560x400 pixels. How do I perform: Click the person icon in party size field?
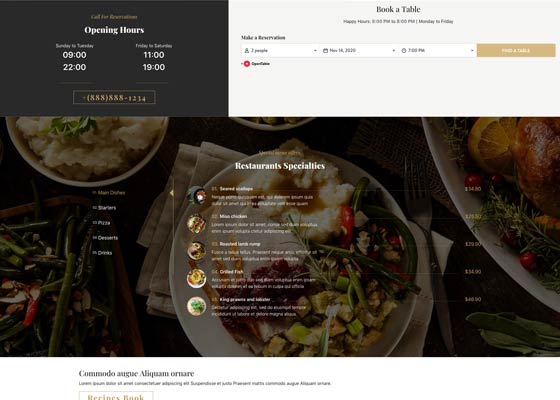pos(247,51)
